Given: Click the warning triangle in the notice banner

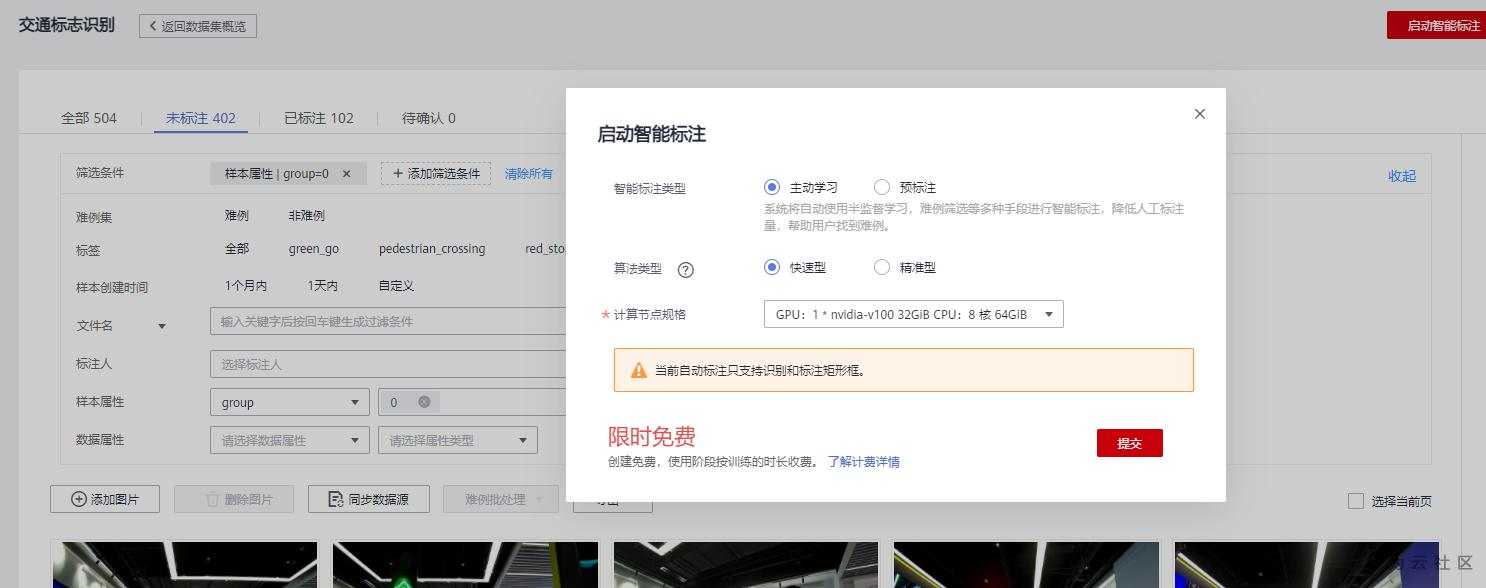Looking at the screenshot, I should click(637, 369).
